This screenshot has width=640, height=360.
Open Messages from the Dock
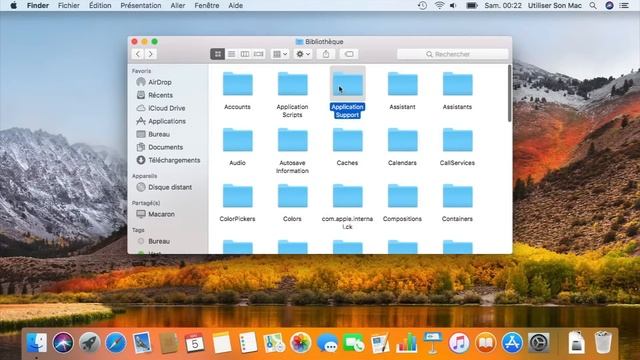(327, 342)
